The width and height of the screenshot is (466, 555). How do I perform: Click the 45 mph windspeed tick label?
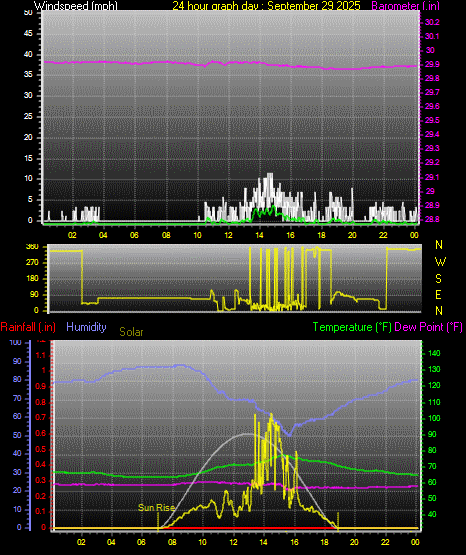click(x=28, y=34)
